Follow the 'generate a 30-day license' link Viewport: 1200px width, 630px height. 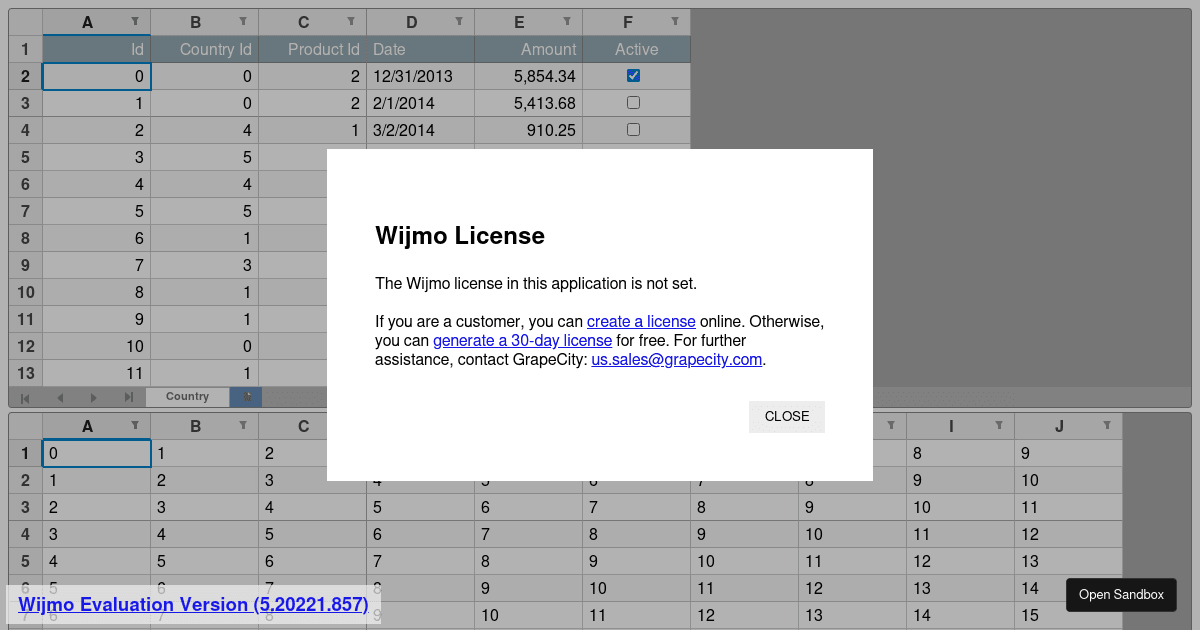tap(522, 340)
